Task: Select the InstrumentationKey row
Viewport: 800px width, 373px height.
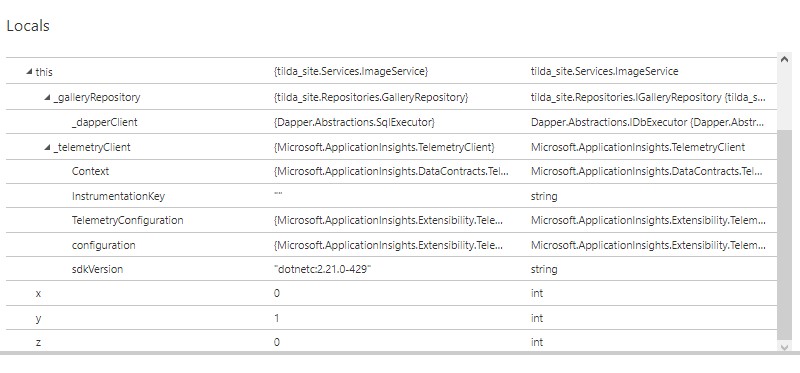Action: (x=391, y=196)
